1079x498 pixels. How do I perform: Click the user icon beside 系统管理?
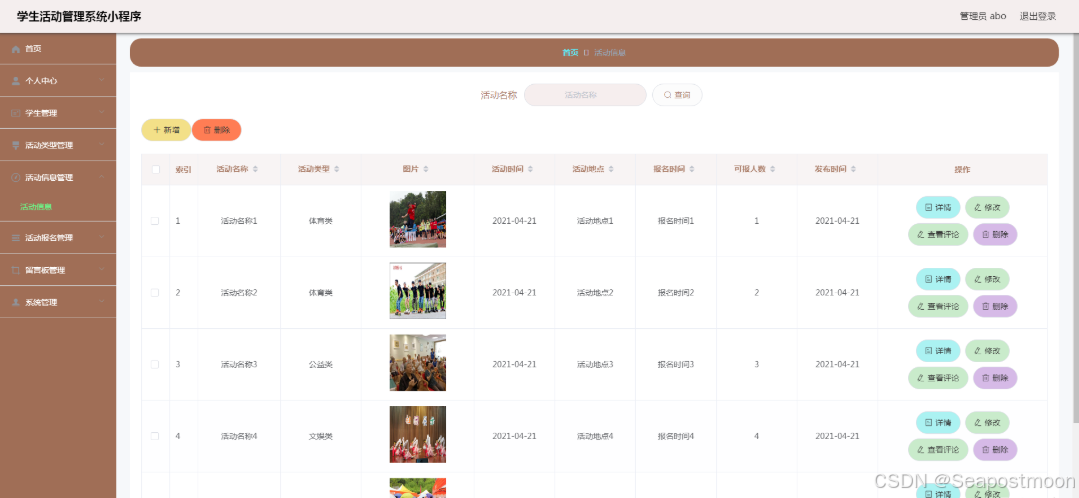click(x=16, y=303)
